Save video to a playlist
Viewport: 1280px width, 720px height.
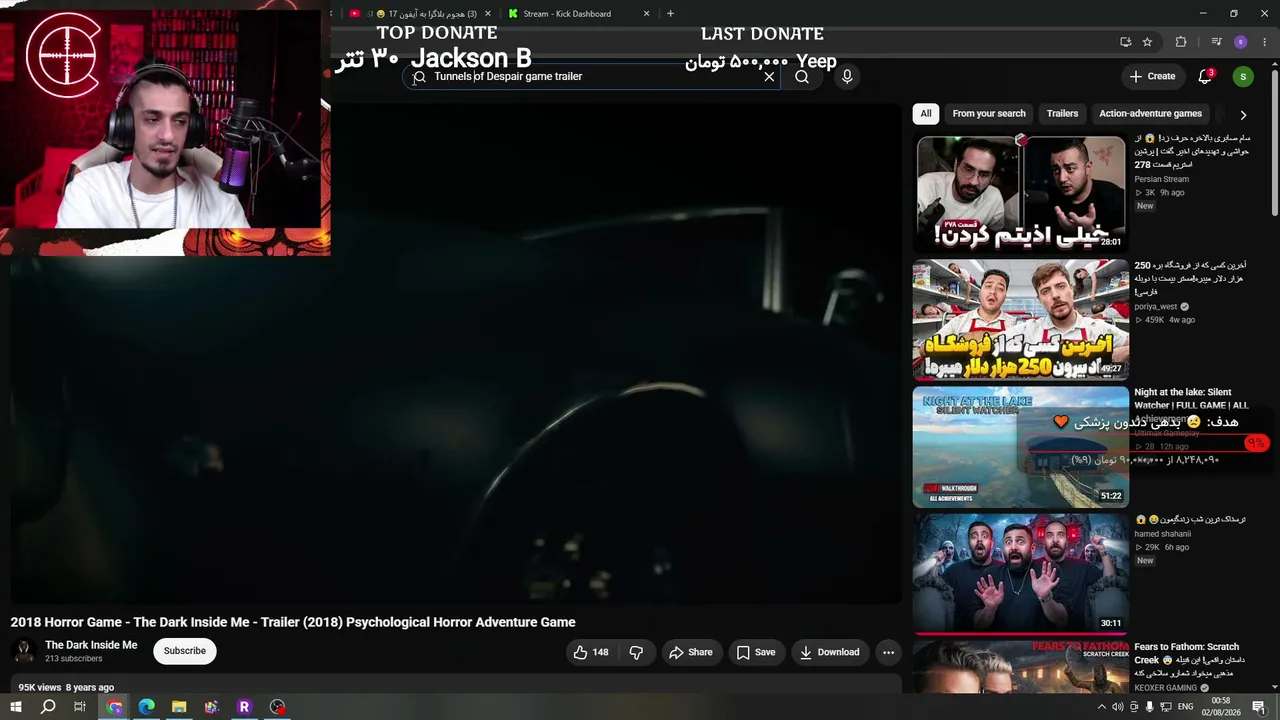[756, 652]
